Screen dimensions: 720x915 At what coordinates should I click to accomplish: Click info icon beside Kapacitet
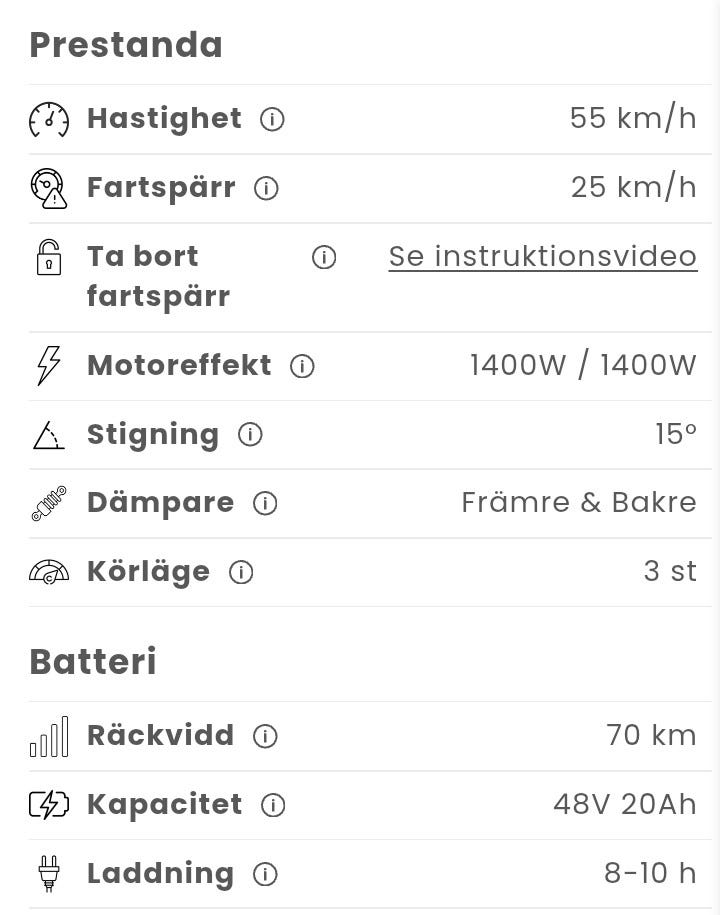click(273, 806)
